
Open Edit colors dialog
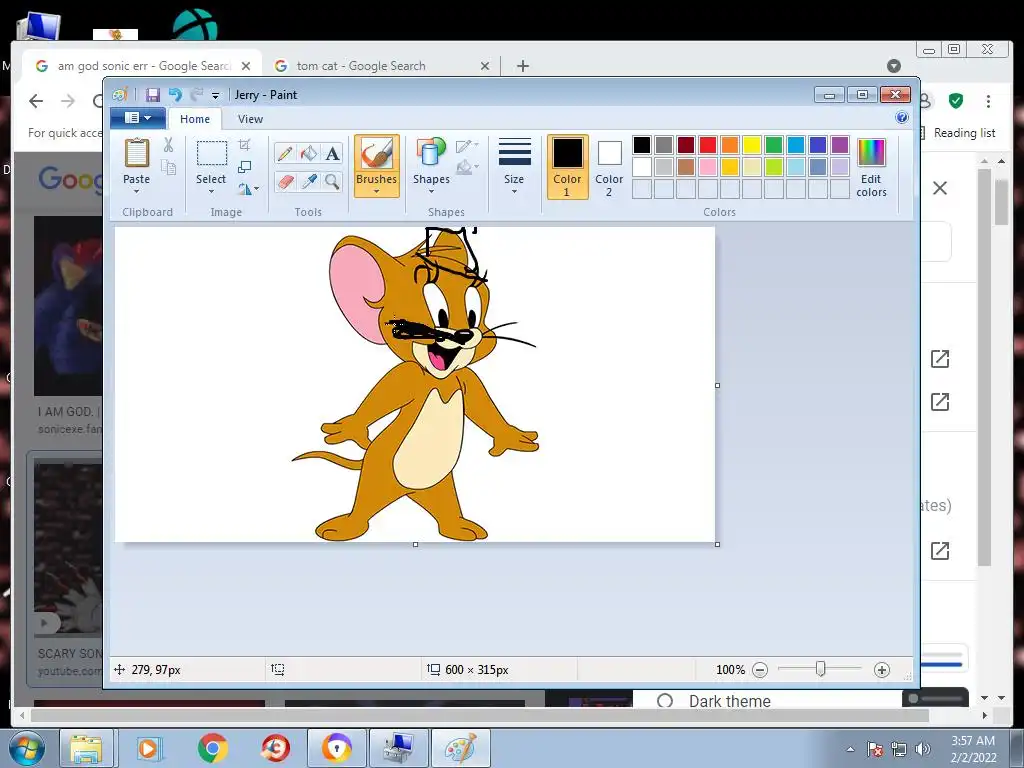point(871,166)
